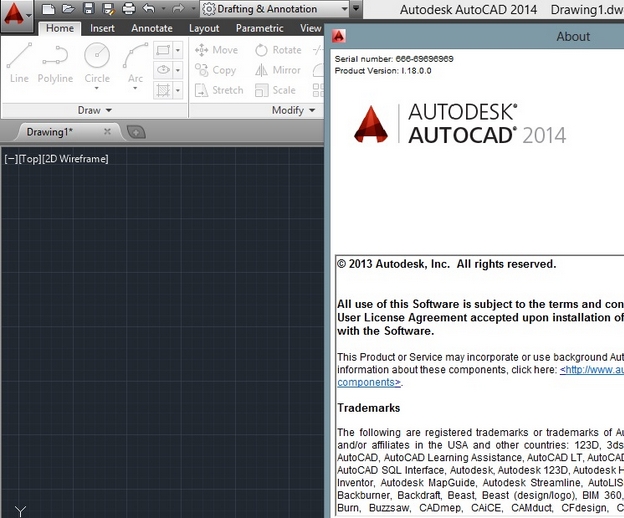
Task: Expand the Modify panel
Action: click(x=293, y=110)
